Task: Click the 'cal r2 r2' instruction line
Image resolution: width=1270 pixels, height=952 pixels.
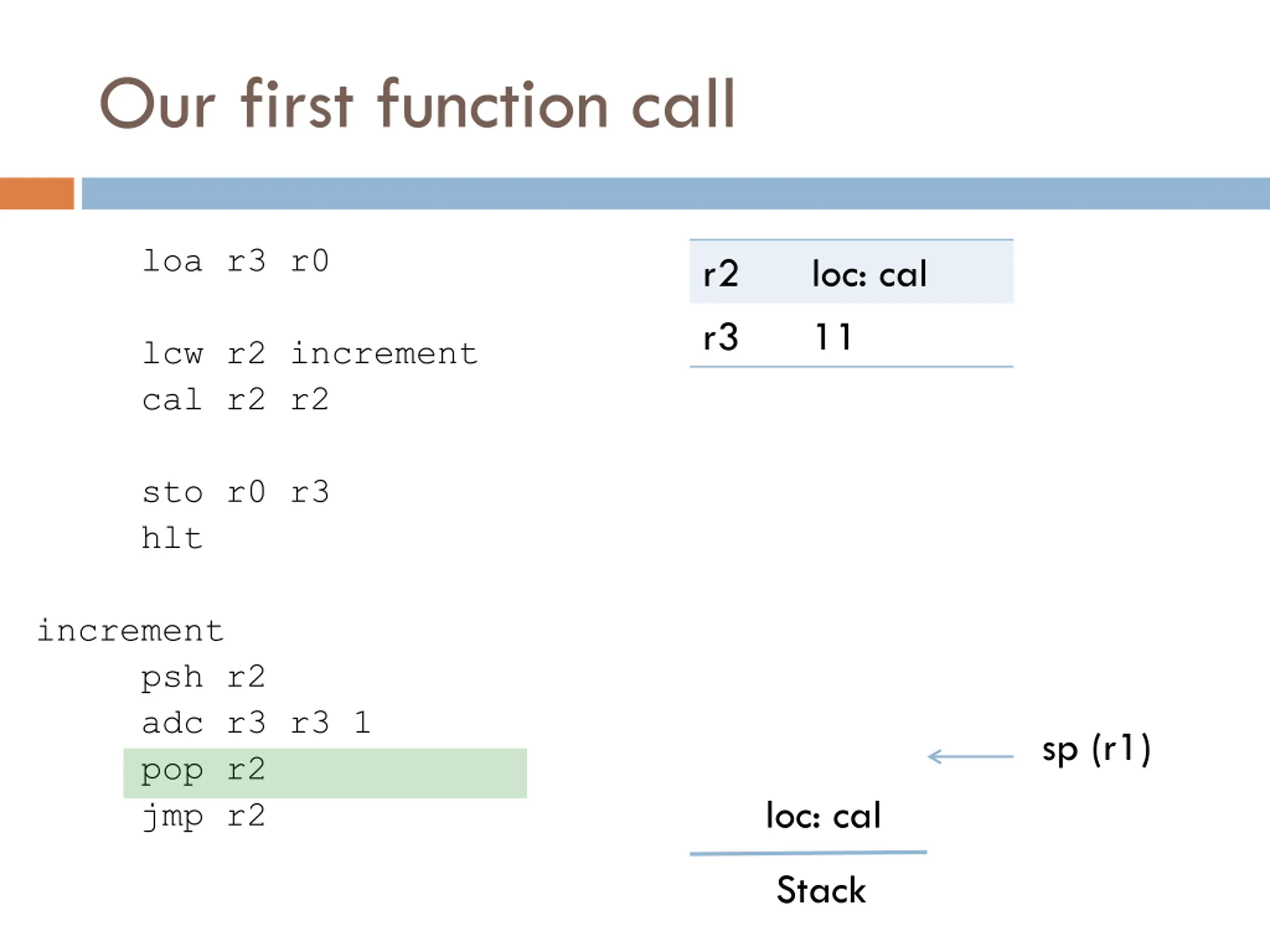Action: [236, 399]
